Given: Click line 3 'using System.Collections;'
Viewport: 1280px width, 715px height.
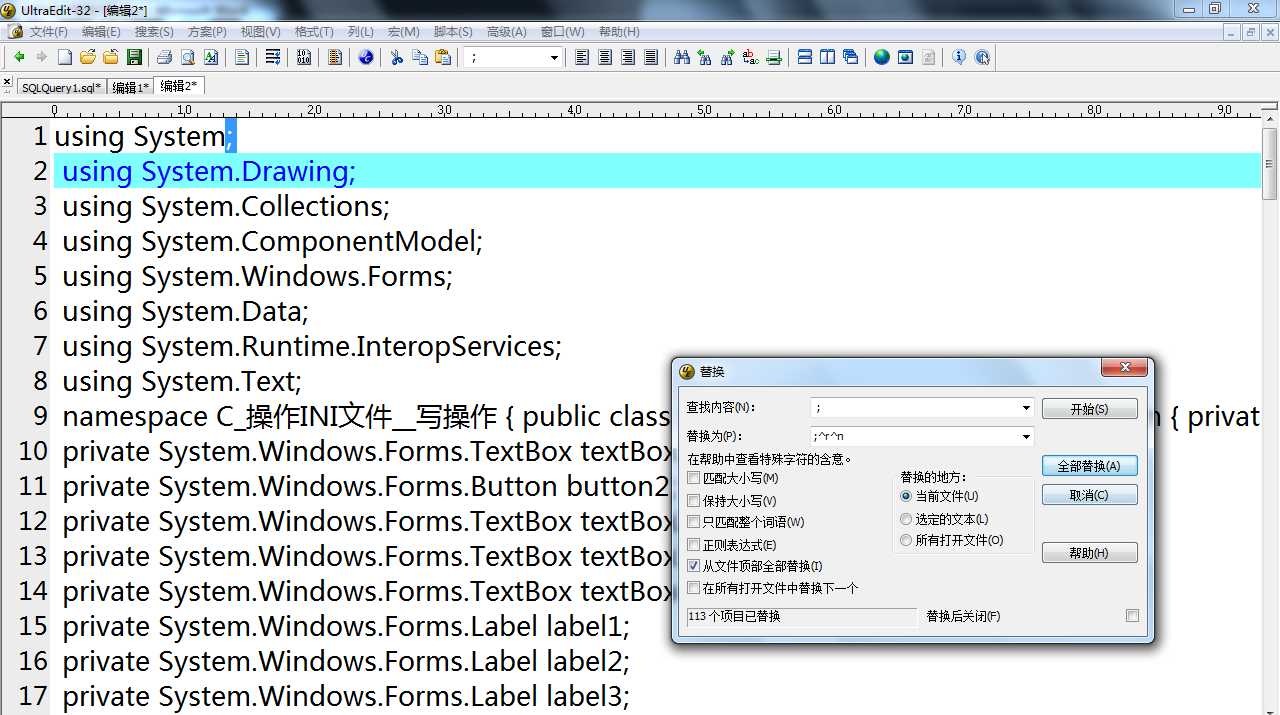Looking at the screenshot, I should coord(226,206).
